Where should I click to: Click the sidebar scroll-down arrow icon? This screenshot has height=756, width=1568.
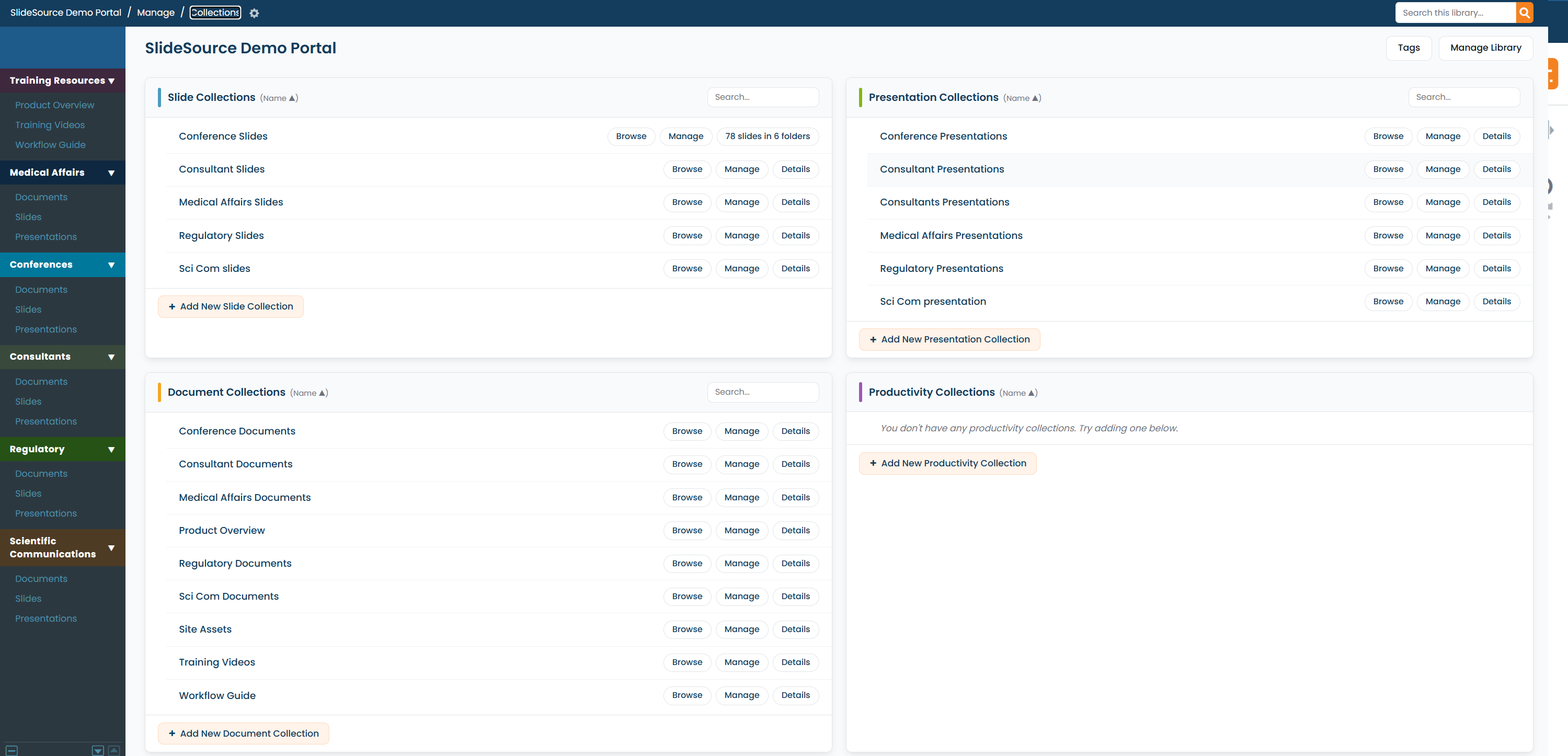point(97,751)
